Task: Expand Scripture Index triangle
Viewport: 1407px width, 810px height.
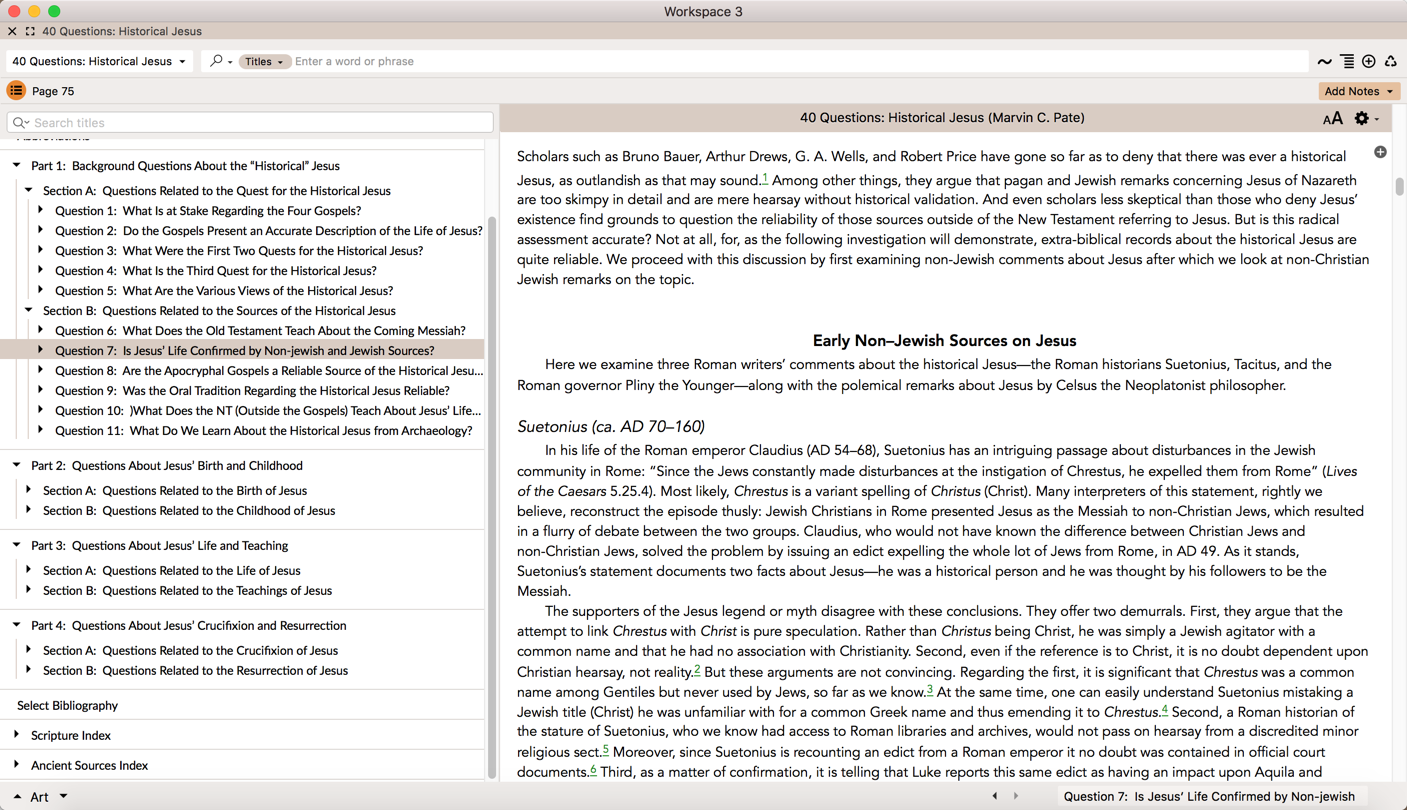Action: (x=17, y=736)
